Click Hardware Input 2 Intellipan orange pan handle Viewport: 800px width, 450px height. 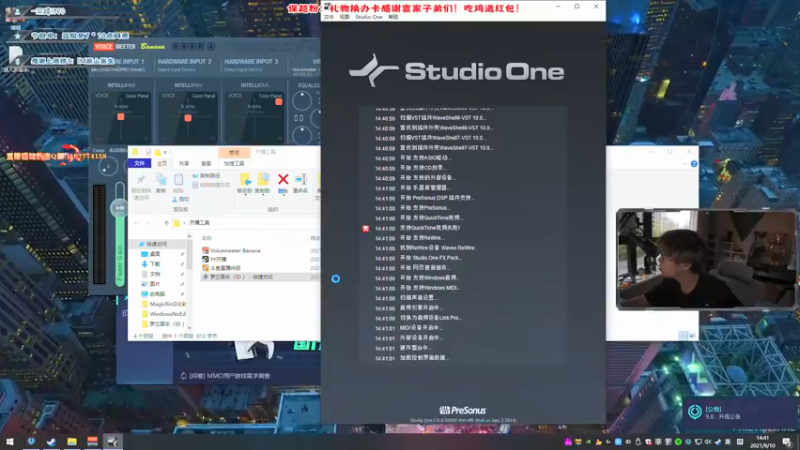click(x=188, y=118)
